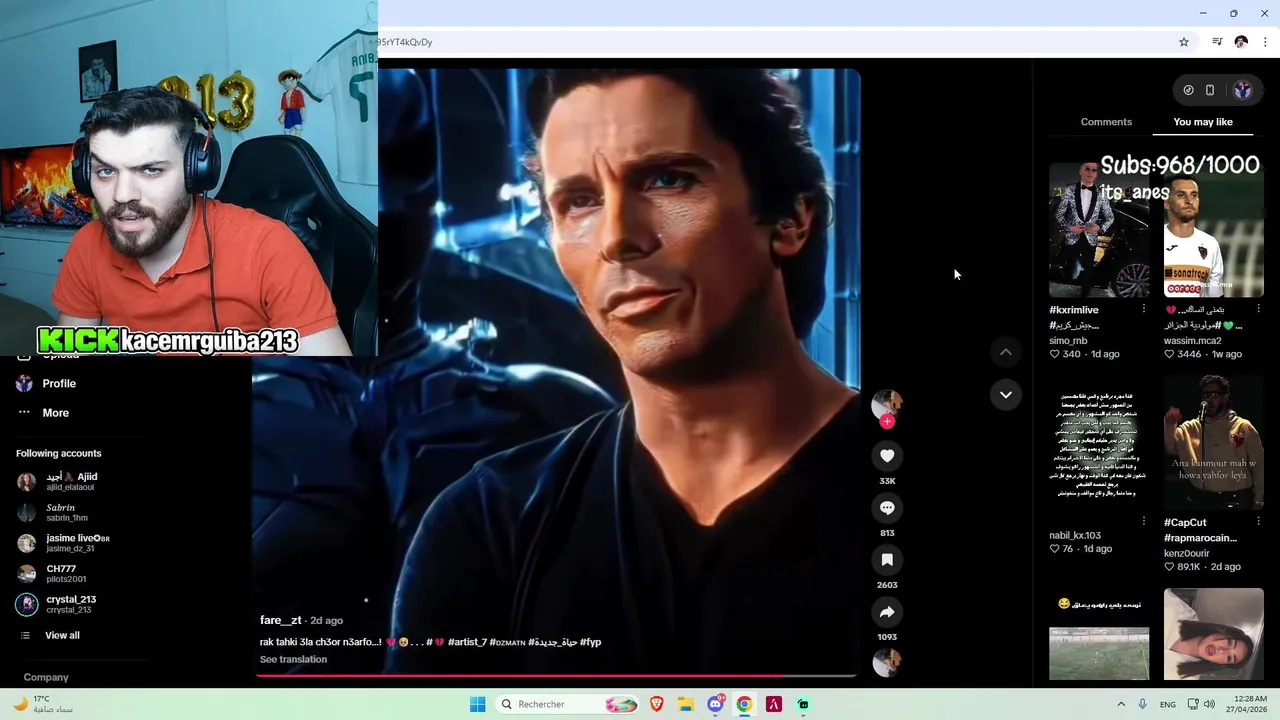Image resolution: width=1280 pixels, height=720 pixels.
Task: Play the nabil_kx.103 text video thumbnail
Action: (x=1099, y=442)
